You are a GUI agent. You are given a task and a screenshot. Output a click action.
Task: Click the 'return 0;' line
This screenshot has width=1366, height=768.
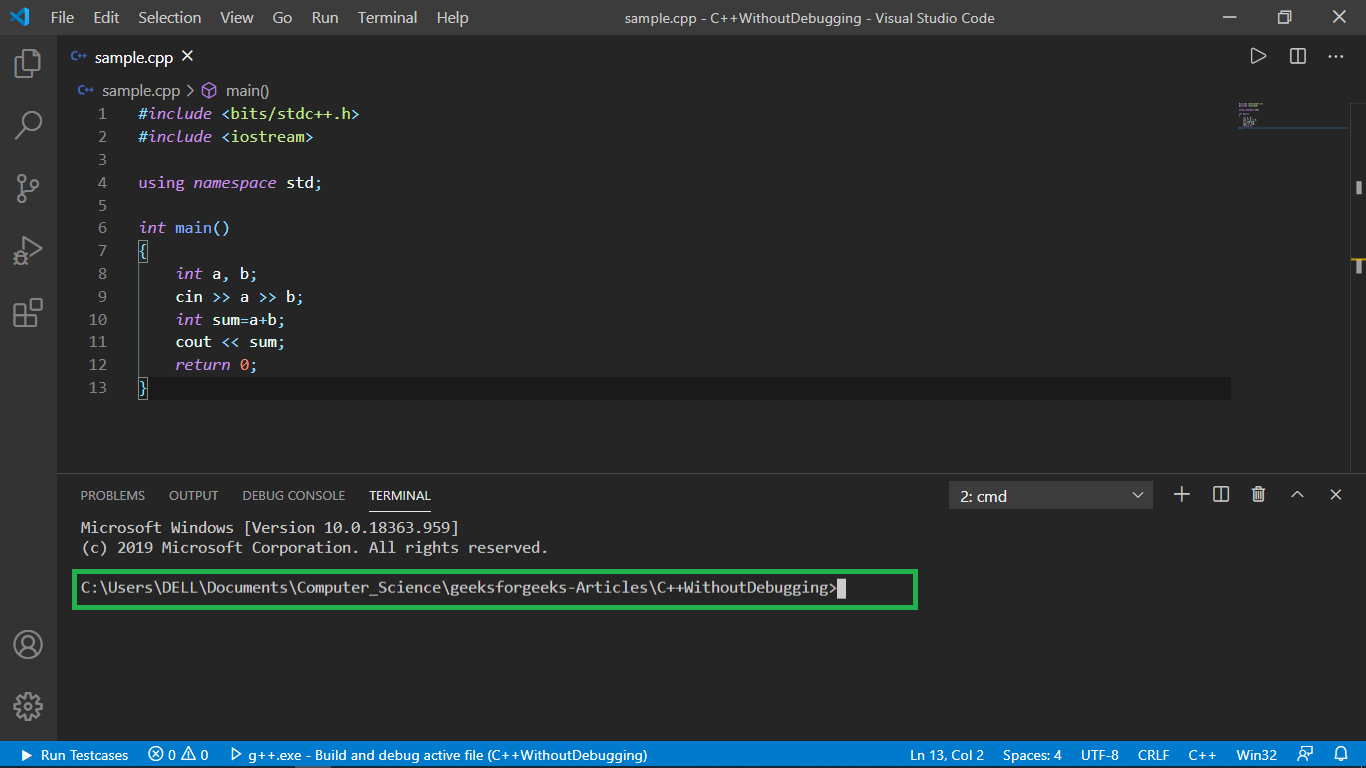(216, 365)
